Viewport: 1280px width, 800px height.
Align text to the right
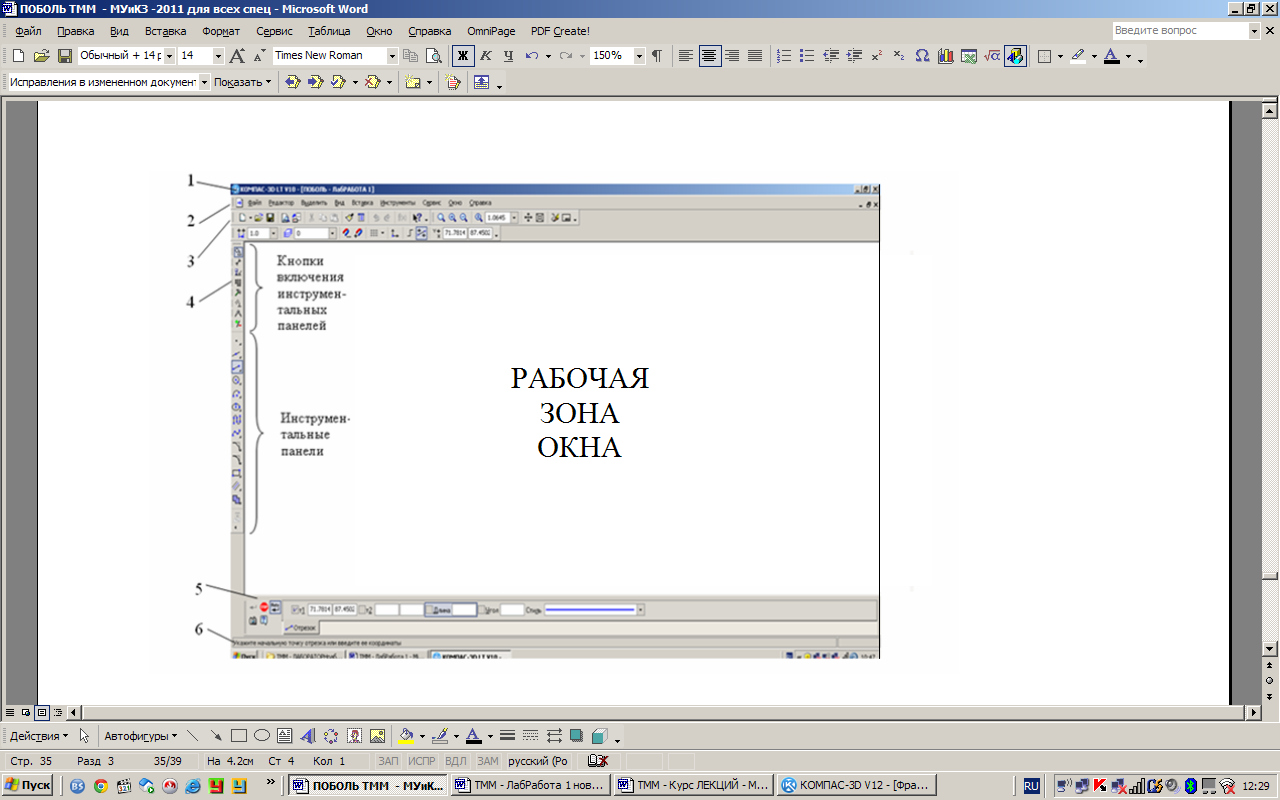point(732,56)
